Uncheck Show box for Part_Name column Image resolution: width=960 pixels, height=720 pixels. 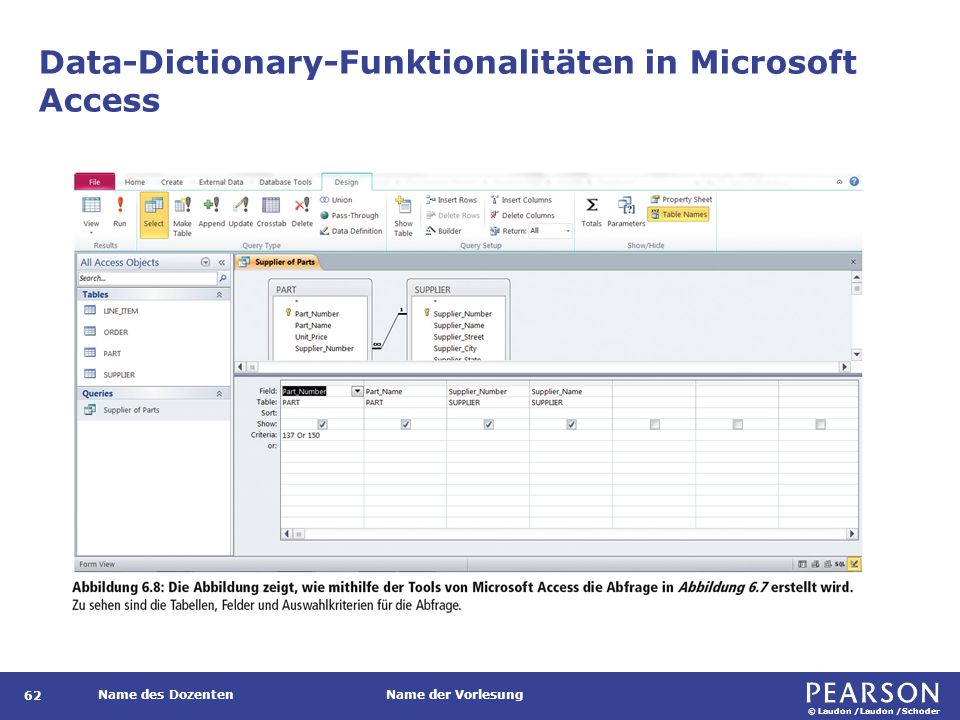pyautogui.click(x=405, y=424)
